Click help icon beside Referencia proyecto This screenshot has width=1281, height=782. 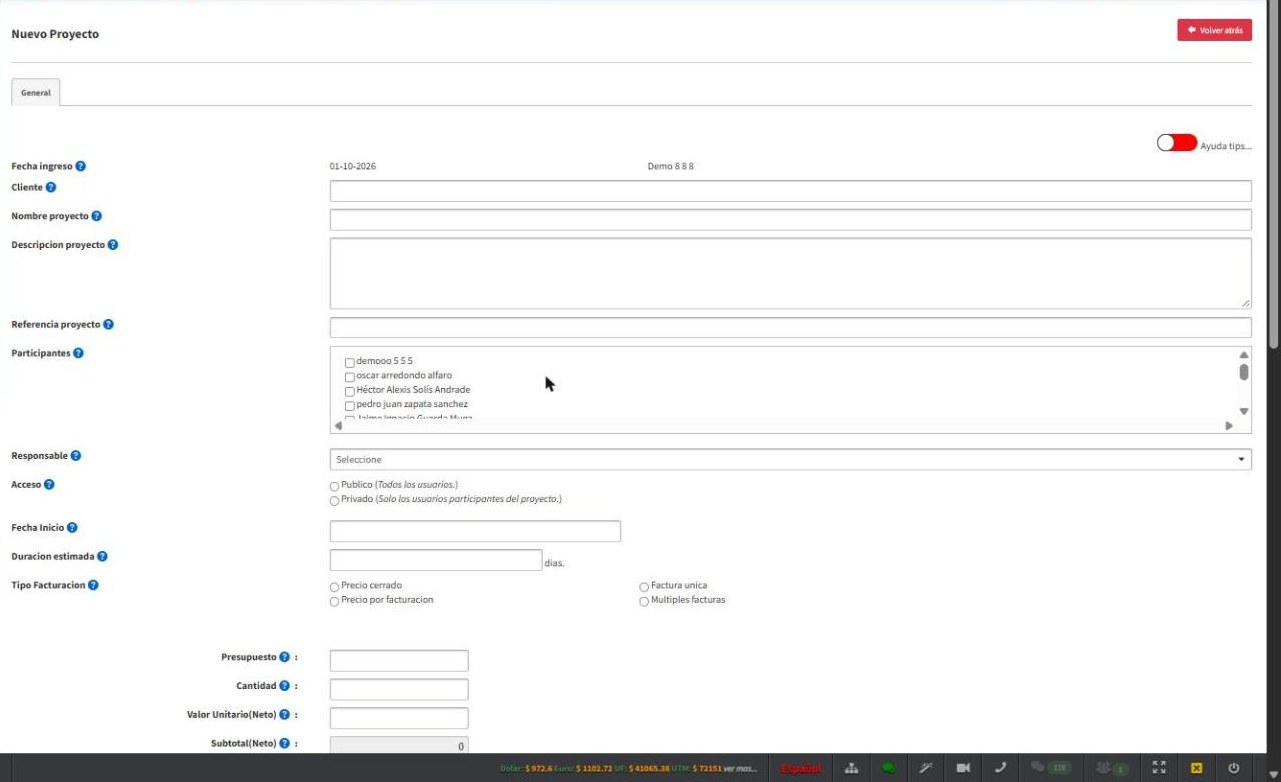pyautogui.click(x=108, y=325)
